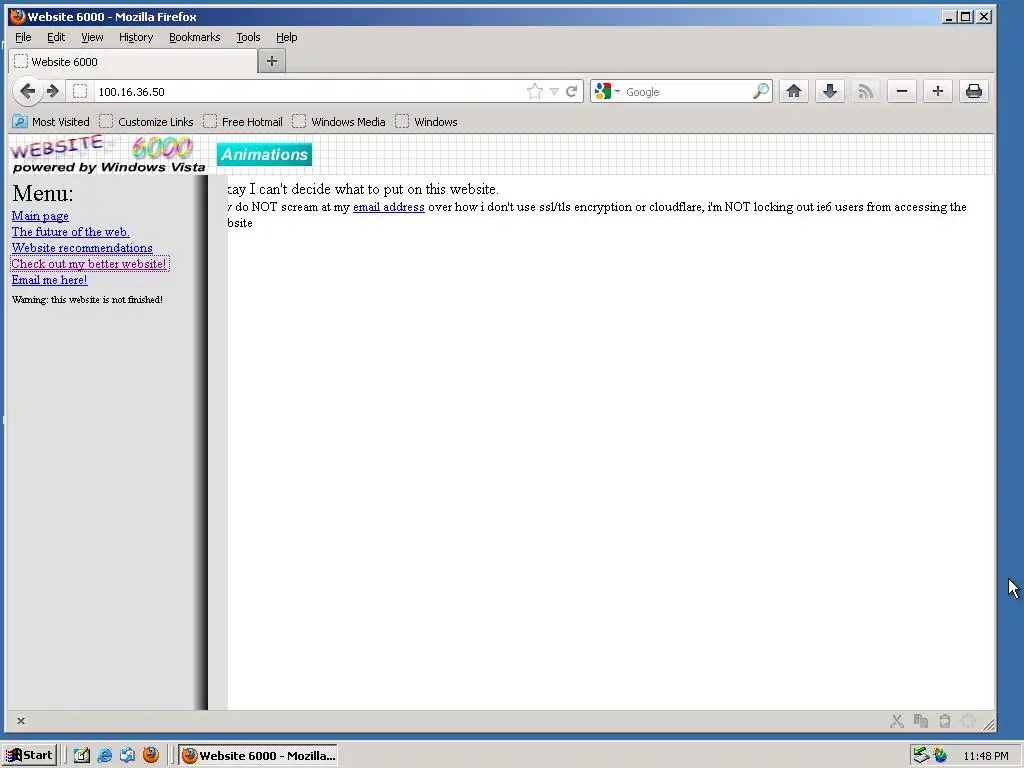Select the Website 6000 tab
The width and height of the screenshot is (1024, 768).
(133, 61)
